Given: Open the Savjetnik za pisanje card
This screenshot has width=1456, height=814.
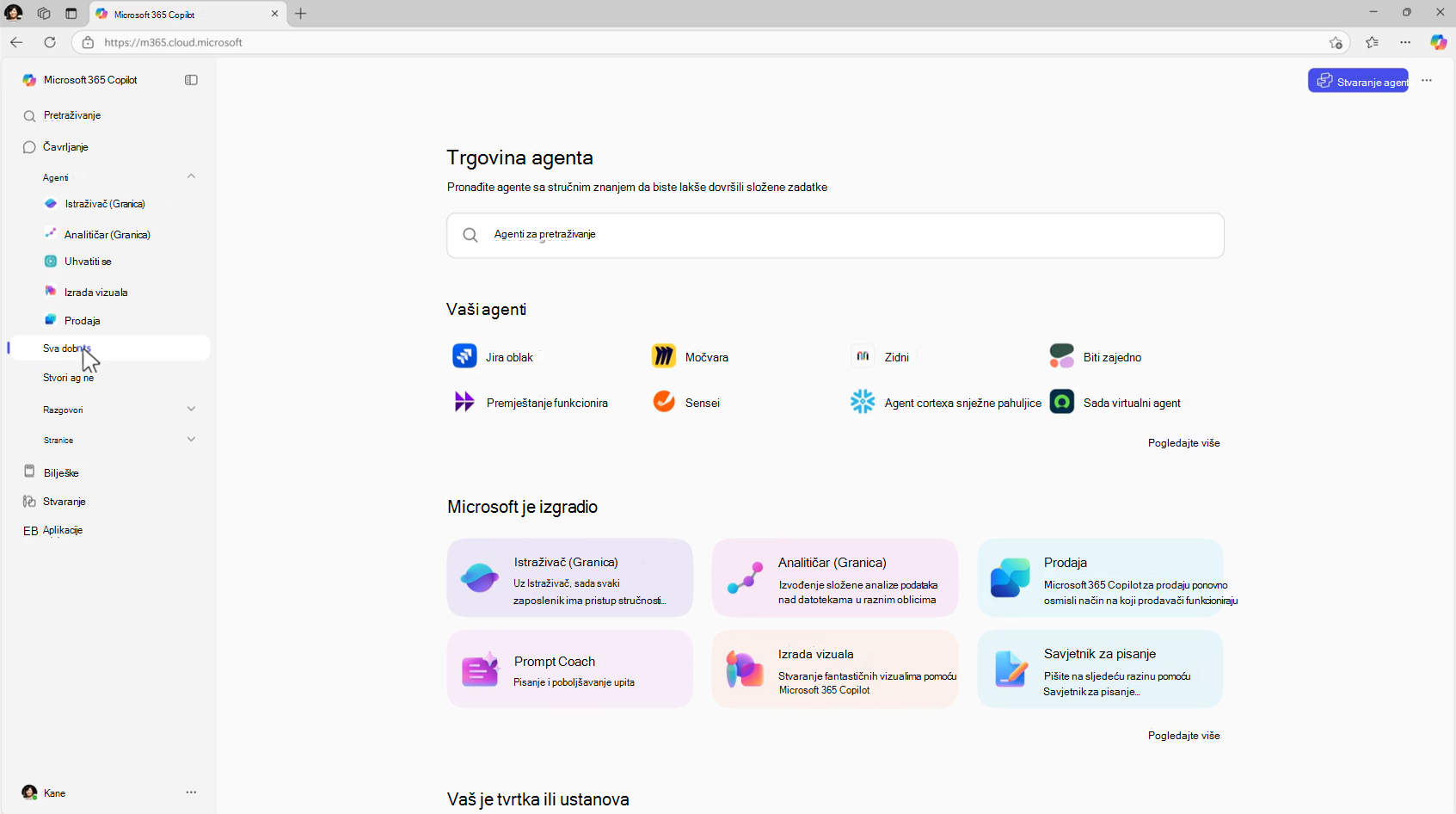Looking at the screenshot, I should click(1100, 669).
